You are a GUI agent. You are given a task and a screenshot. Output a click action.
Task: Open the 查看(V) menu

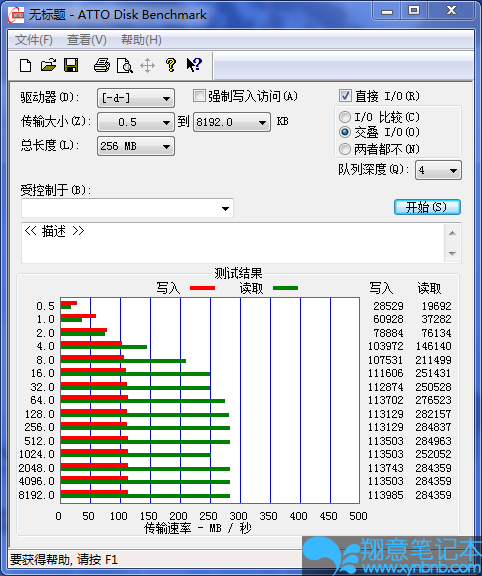coord(87,40)
